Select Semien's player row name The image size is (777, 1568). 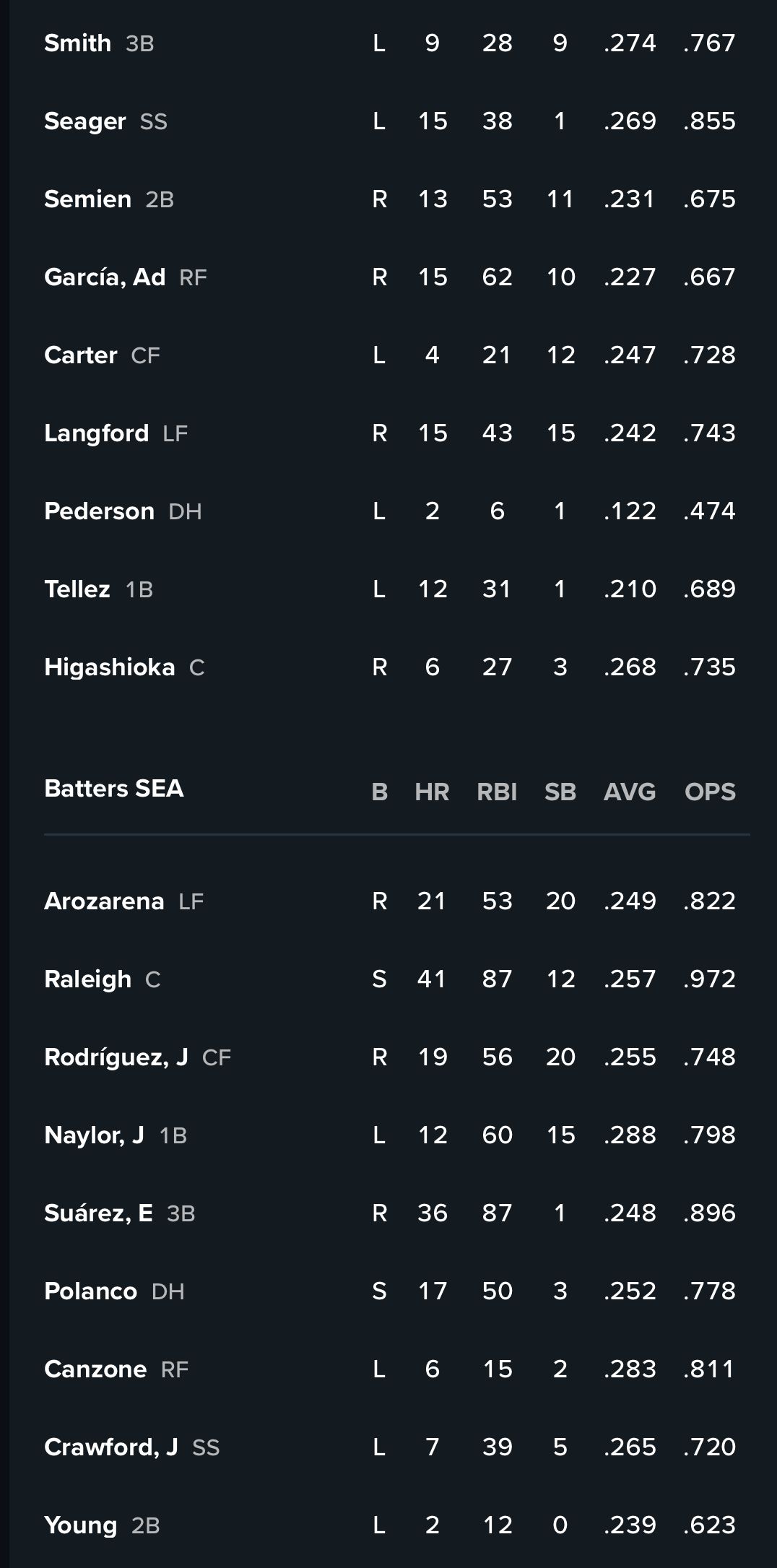coord(87,199)
